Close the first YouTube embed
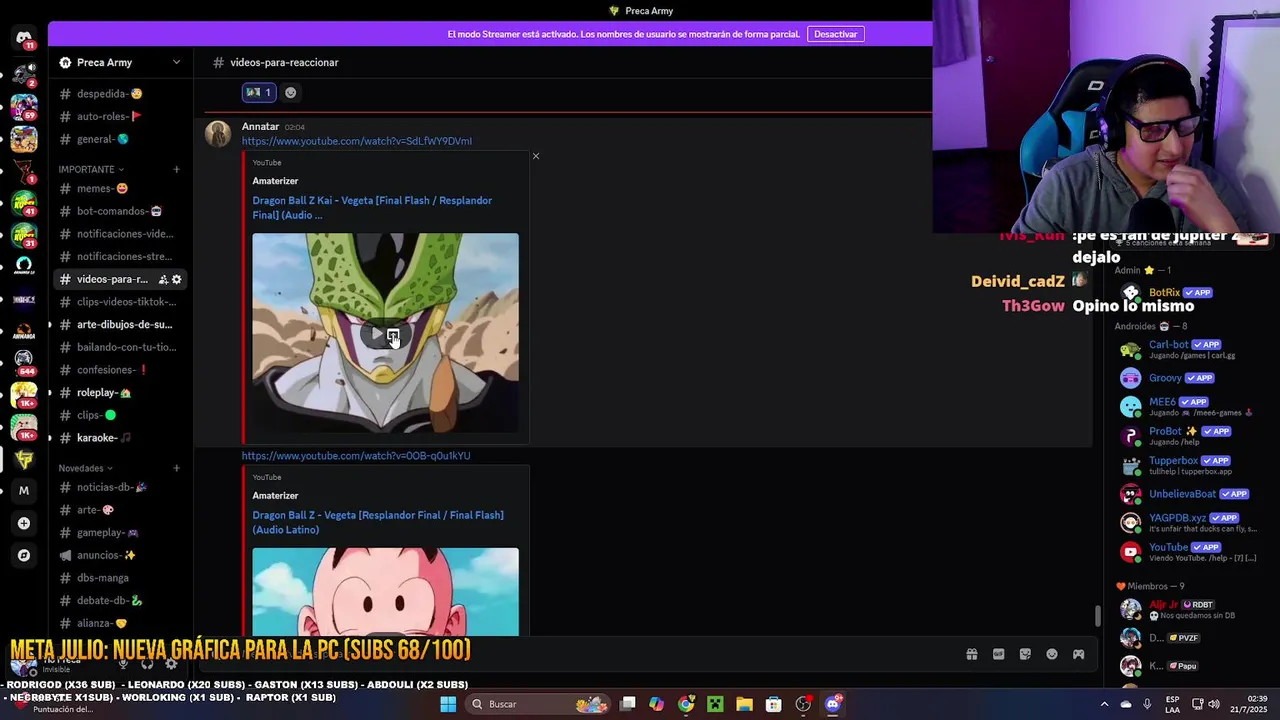 (536, 156)
